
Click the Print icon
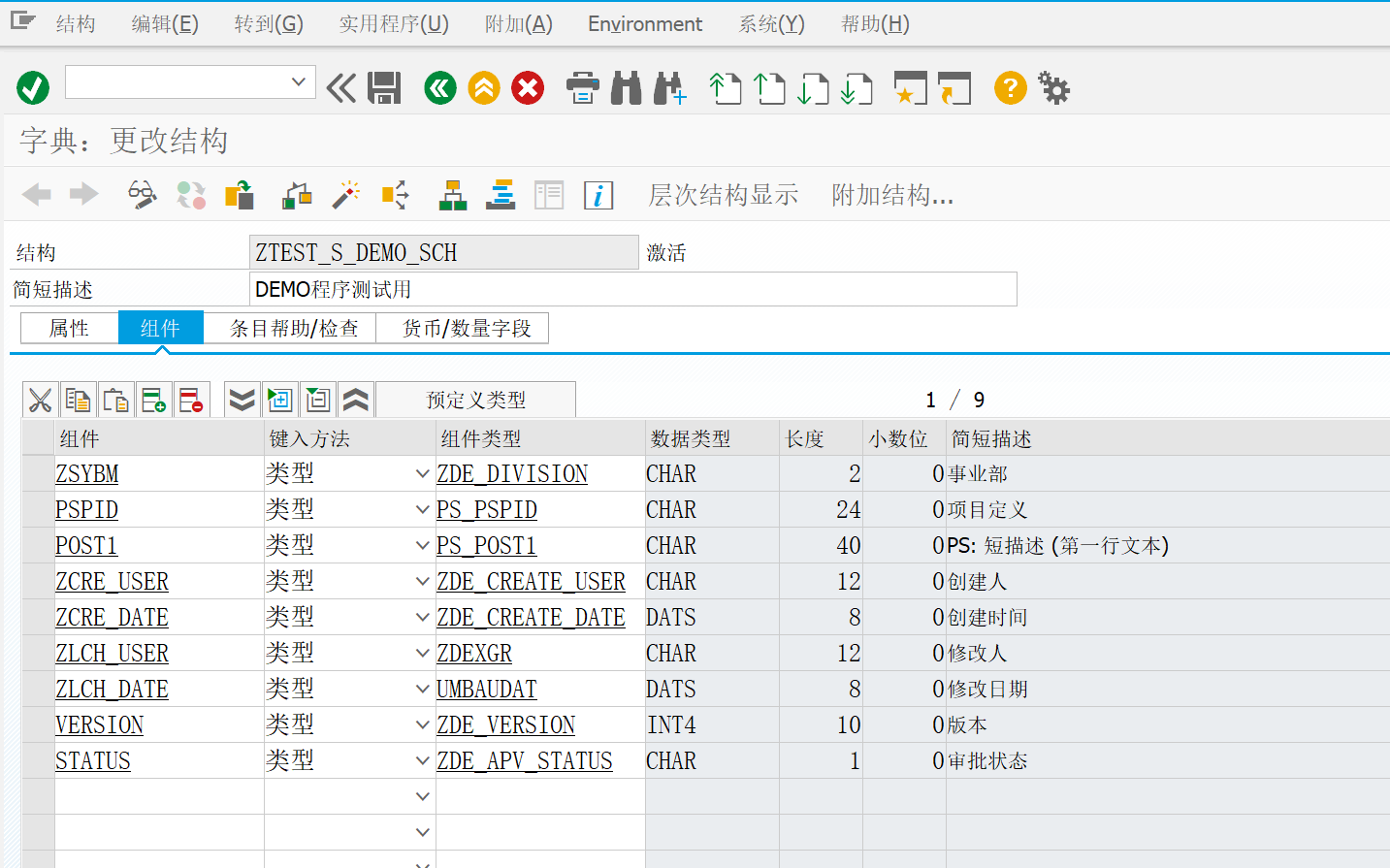point(582,88)
